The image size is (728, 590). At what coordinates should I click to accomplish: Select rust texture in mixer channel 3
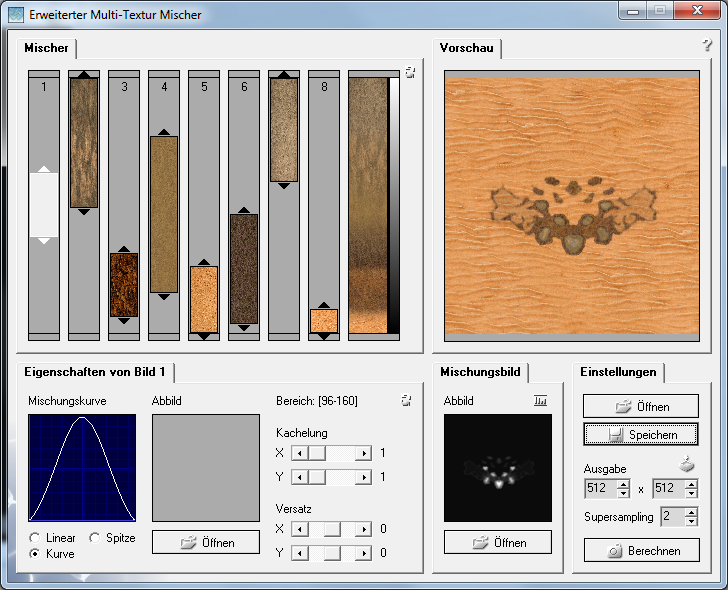click(x=124, y=285)
